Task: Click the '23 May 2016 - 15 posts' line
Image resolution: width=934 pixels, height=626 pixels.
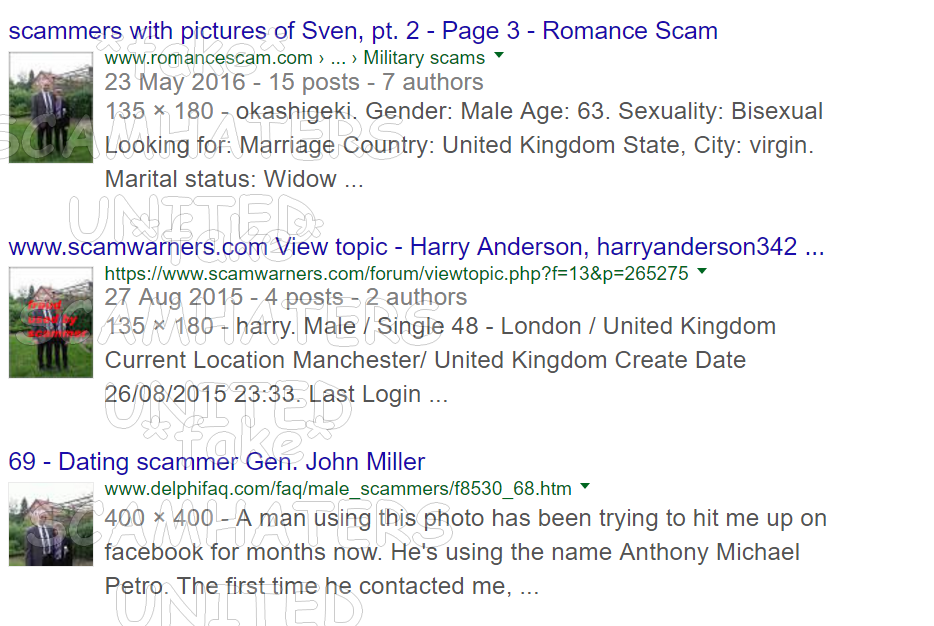Action: pyautogui.click(x=294, y=82)
